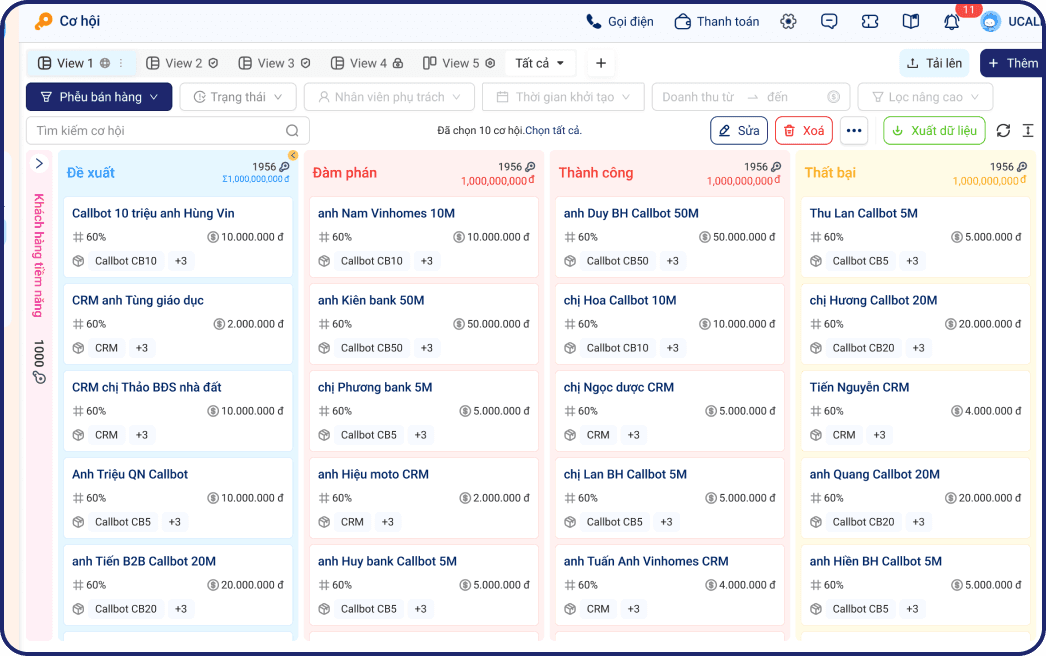Expand the Khách hàng tiềm năng side panel

[x=39, y=163]
